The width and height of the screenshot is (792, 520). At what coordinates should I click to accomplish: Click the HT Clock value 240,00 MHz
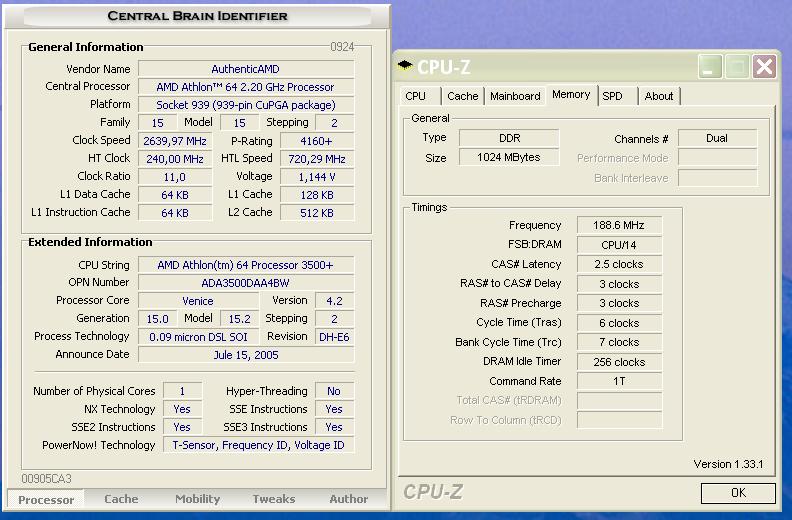[x=175, y=159]
